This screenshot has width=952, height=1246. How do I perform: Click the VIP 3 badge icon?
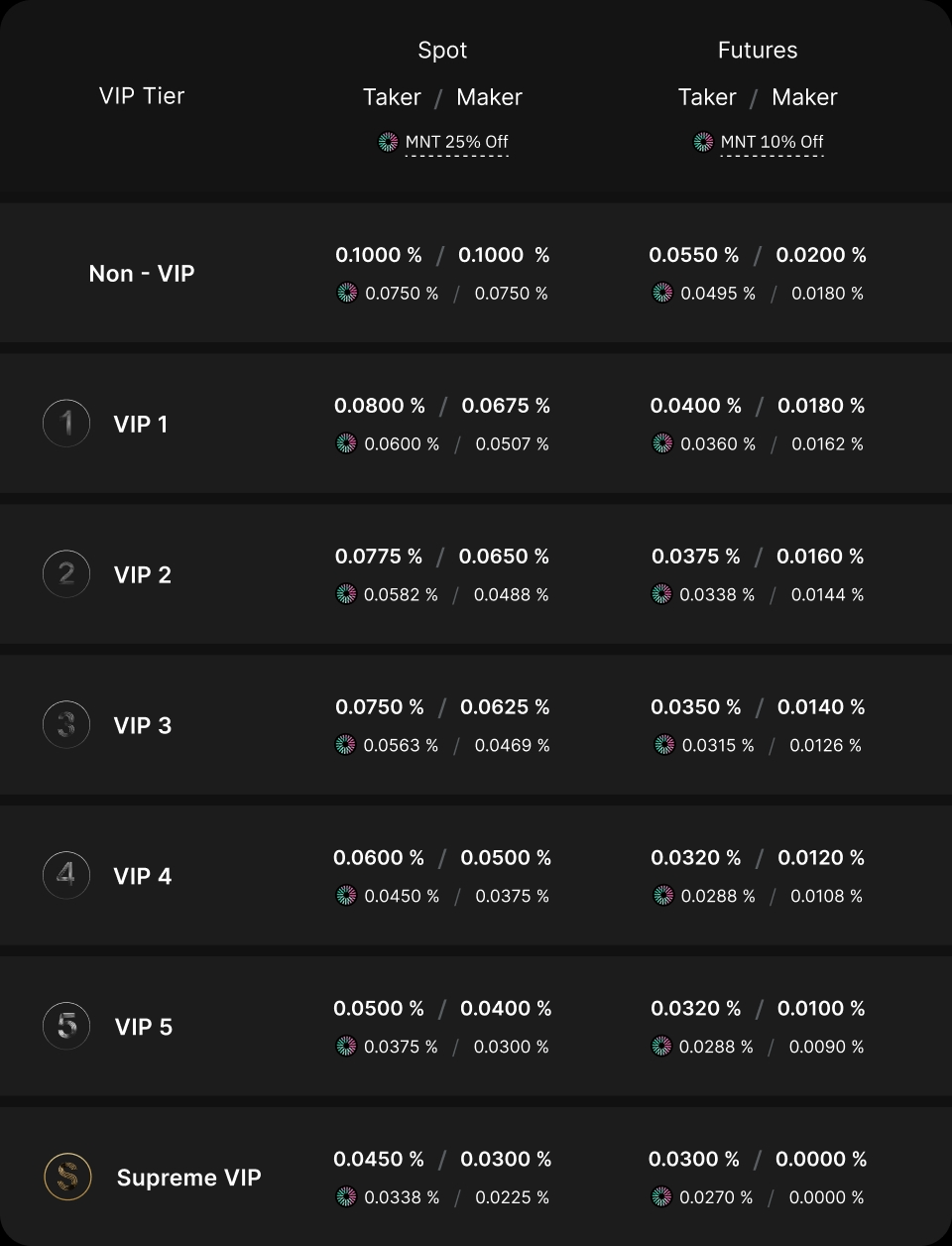pos(66,725)
